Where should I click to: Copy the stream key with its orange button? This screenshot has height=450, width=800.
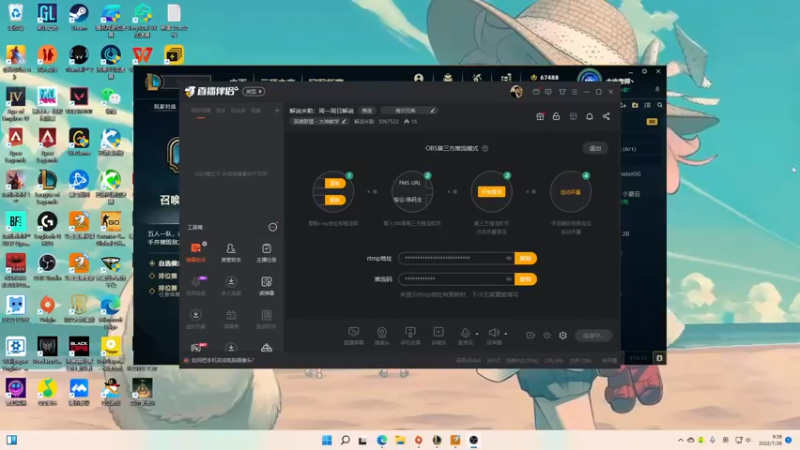click(526, 279)
